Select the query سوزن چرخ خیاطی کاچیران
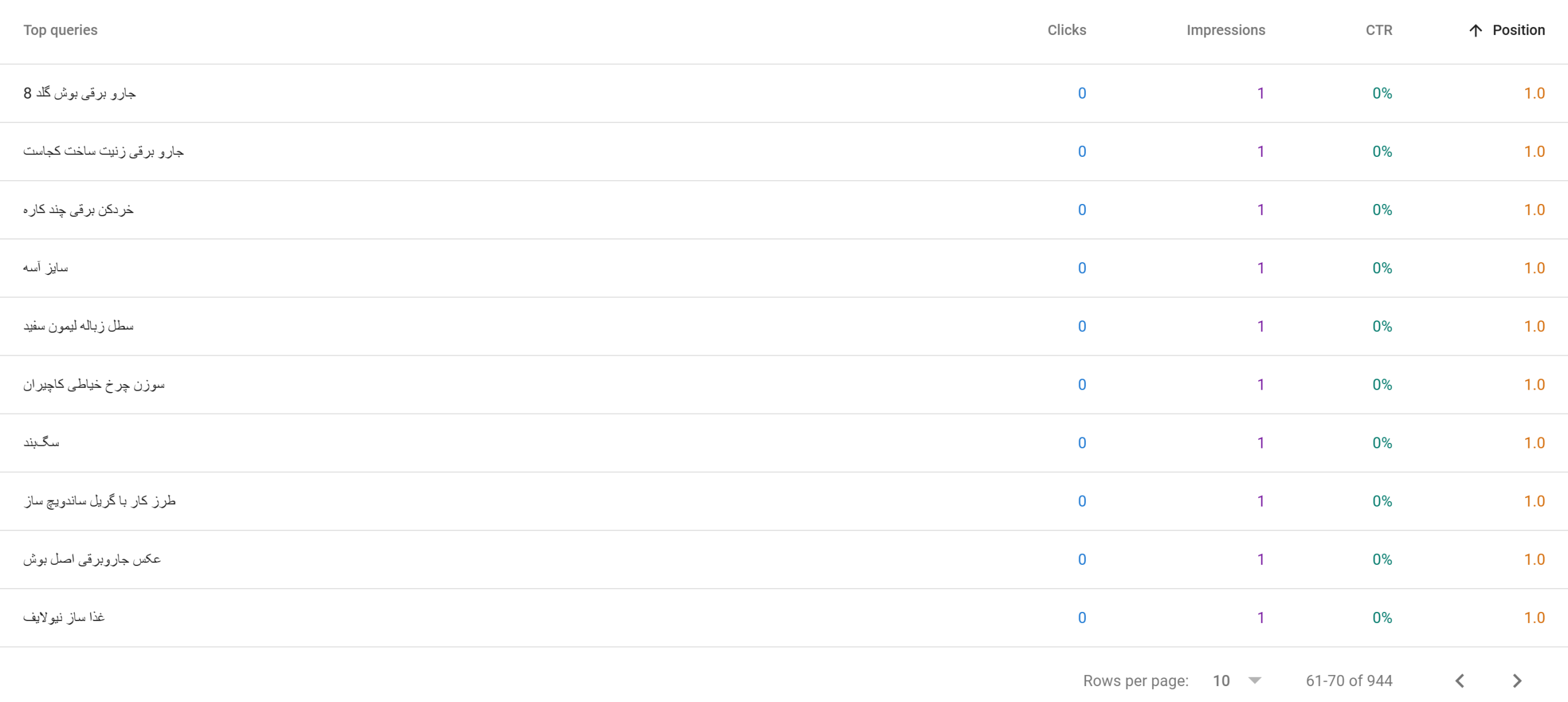 [94, 385]
